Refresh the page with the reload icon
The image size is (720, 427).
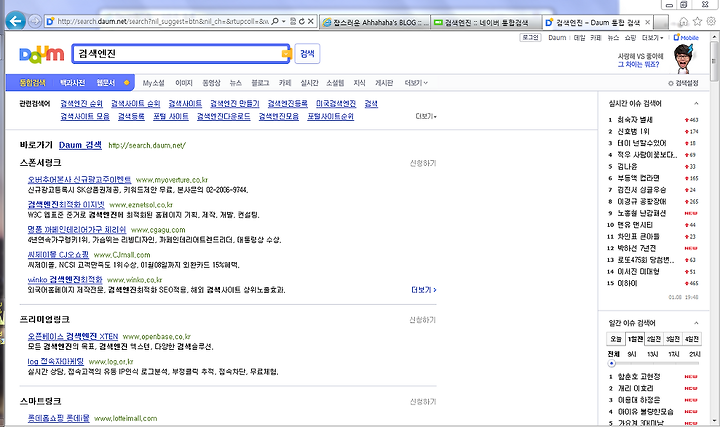[x=302, y=21]
